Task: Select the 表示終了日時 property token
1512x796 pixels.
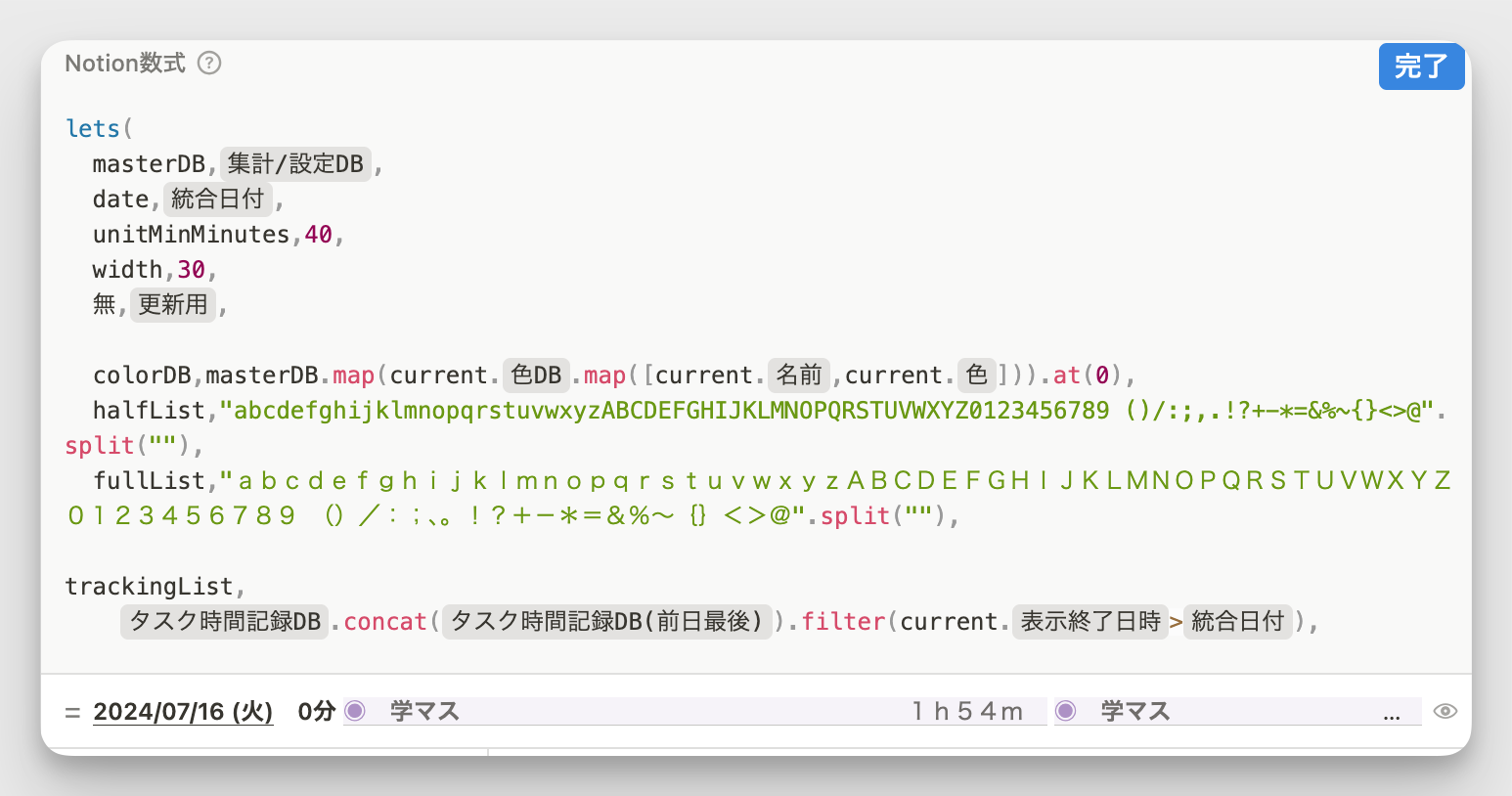Action: click(1090, 621)
